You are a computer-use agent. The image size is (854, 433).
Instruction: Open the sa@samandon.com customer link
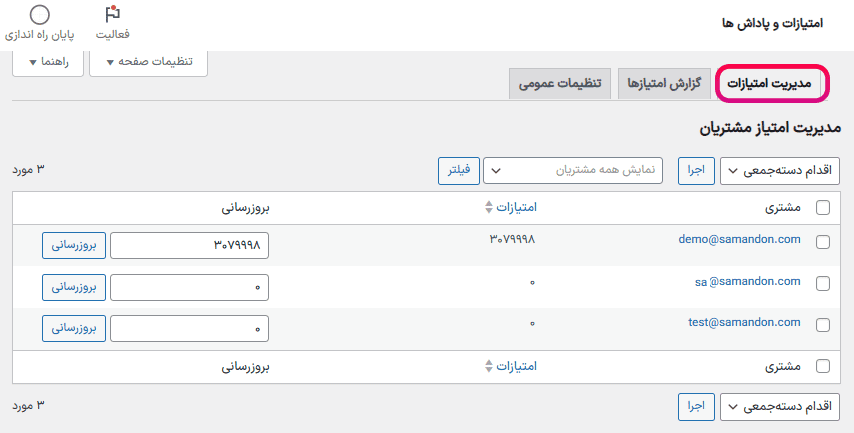747,282
